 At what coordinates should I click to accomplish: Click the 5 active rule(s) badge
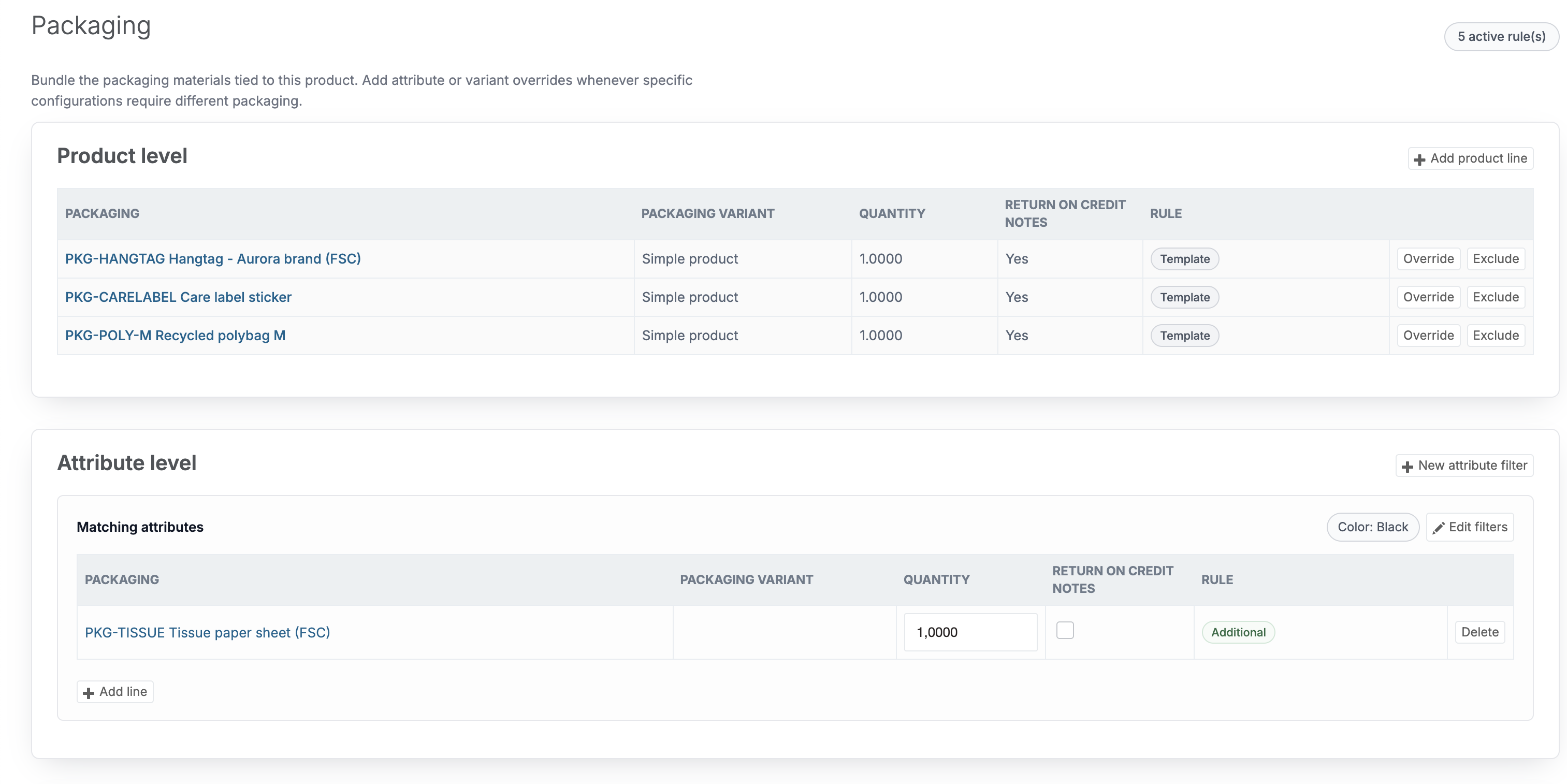coord(1501,36)
